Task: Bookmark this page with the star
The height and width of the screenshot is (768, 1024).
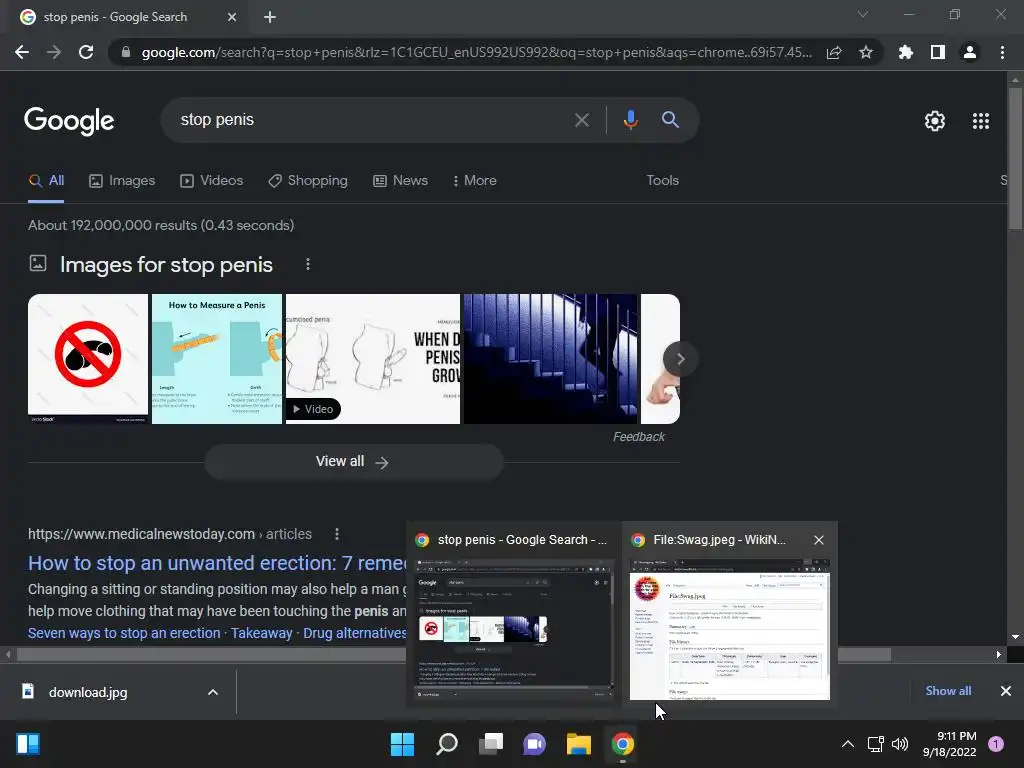Action: point(866,52)
